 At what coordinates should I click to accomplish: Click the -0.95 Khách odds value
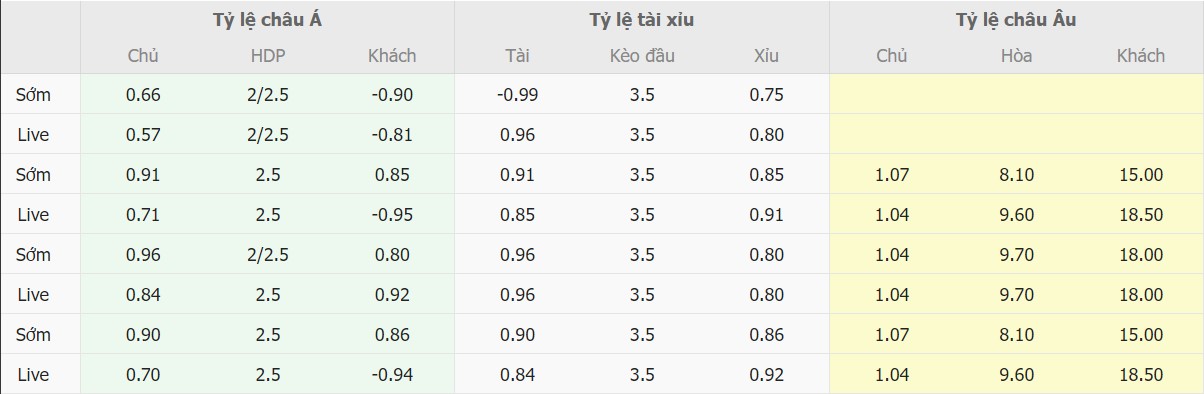(392, 215)
